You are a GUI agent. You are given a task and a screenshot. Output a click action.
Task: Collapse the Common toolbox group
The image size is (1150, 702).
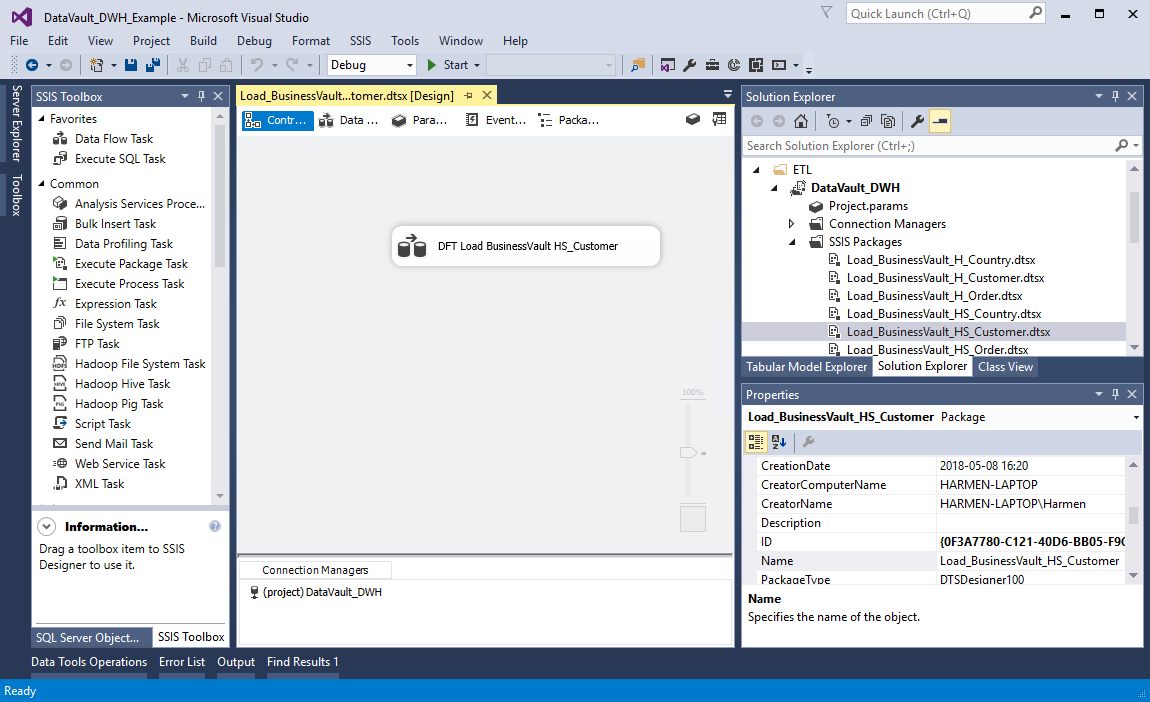point(42,183)
